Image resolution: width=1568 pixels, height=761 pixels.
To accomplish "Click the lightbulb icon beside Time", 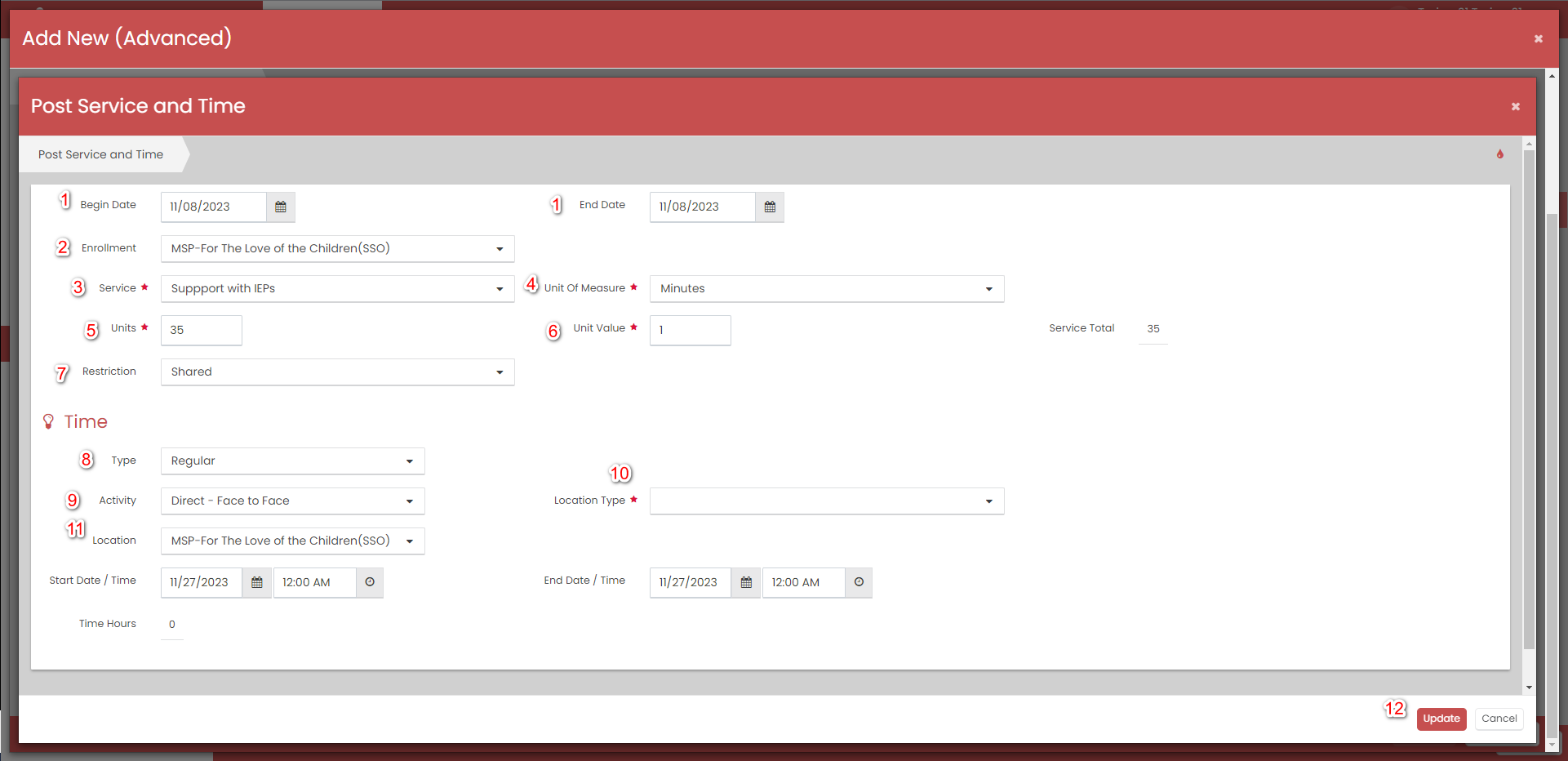I will point(48,421).
